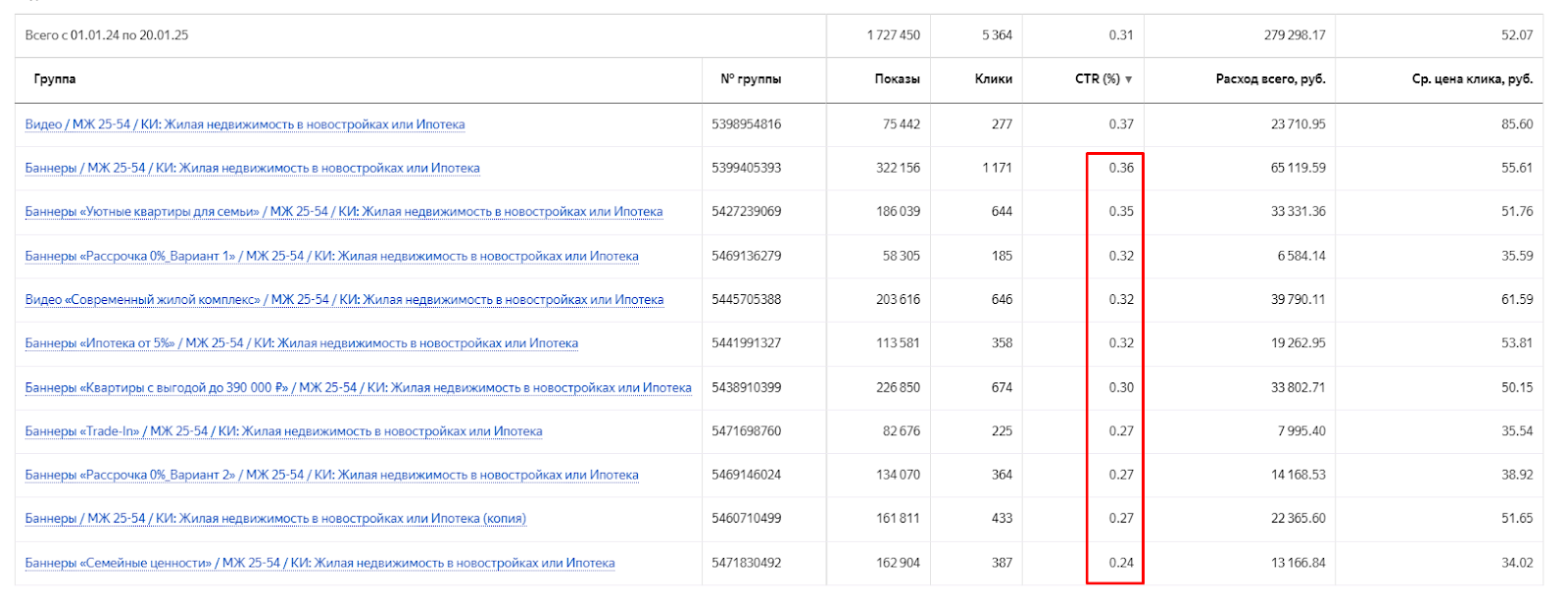
Task: Click the CTR (%) sort arrow icon
Action: tap(1129, 79)
